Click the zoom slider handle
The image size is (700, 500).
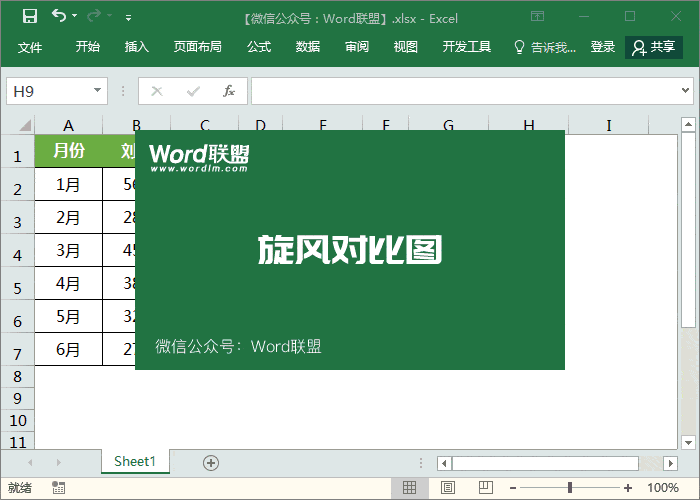[x=570, y=488]
